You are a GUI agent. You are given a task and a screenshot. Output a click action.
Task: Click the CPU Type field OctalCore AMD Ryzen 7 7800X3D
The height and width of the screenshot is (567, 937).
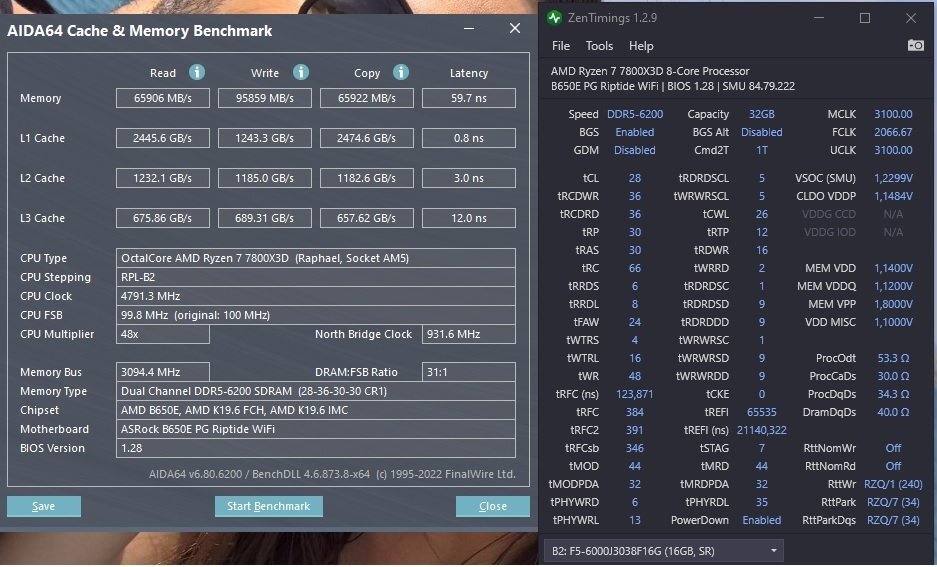(316, 258)
